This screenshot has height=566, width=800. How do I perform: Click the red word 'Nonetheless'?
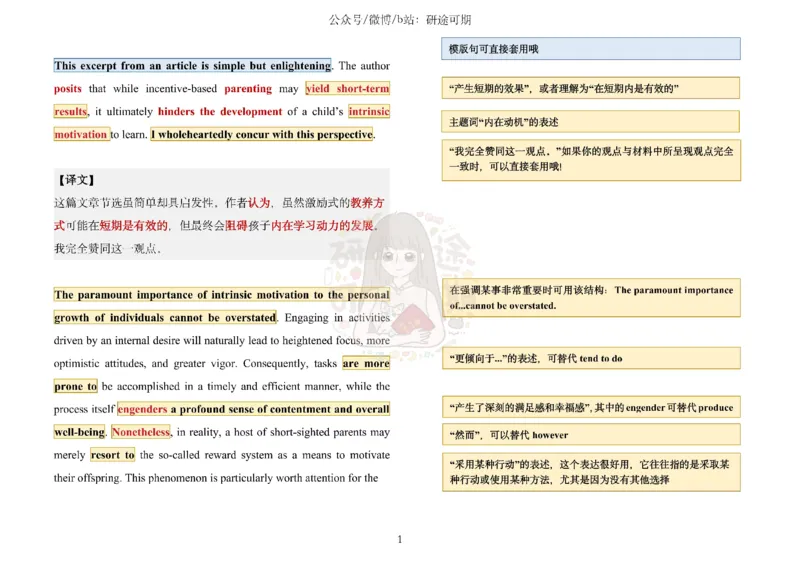coord(141,432)
